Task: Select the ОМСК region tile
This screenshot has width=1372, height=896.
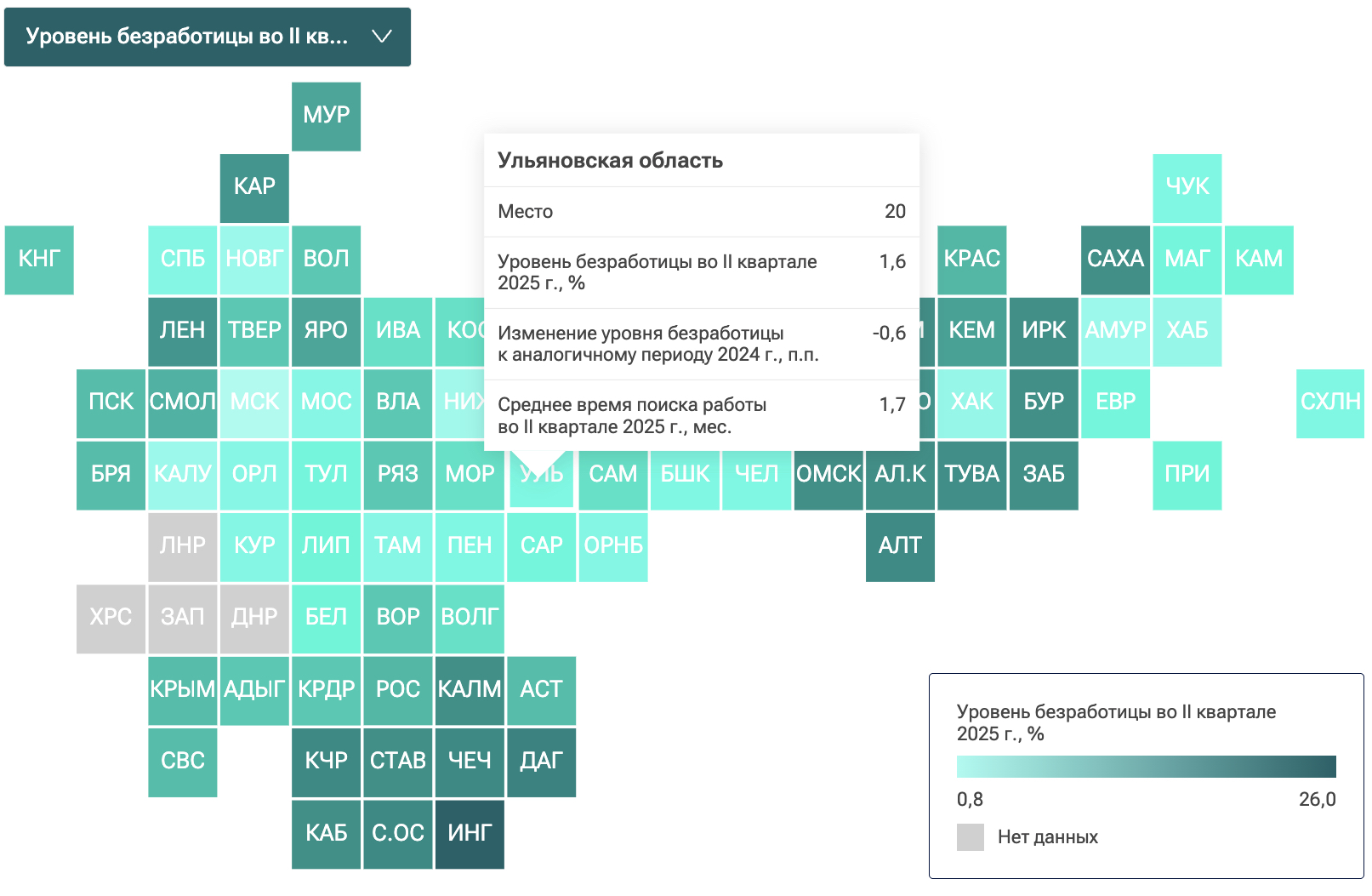Action: [828, 476]
